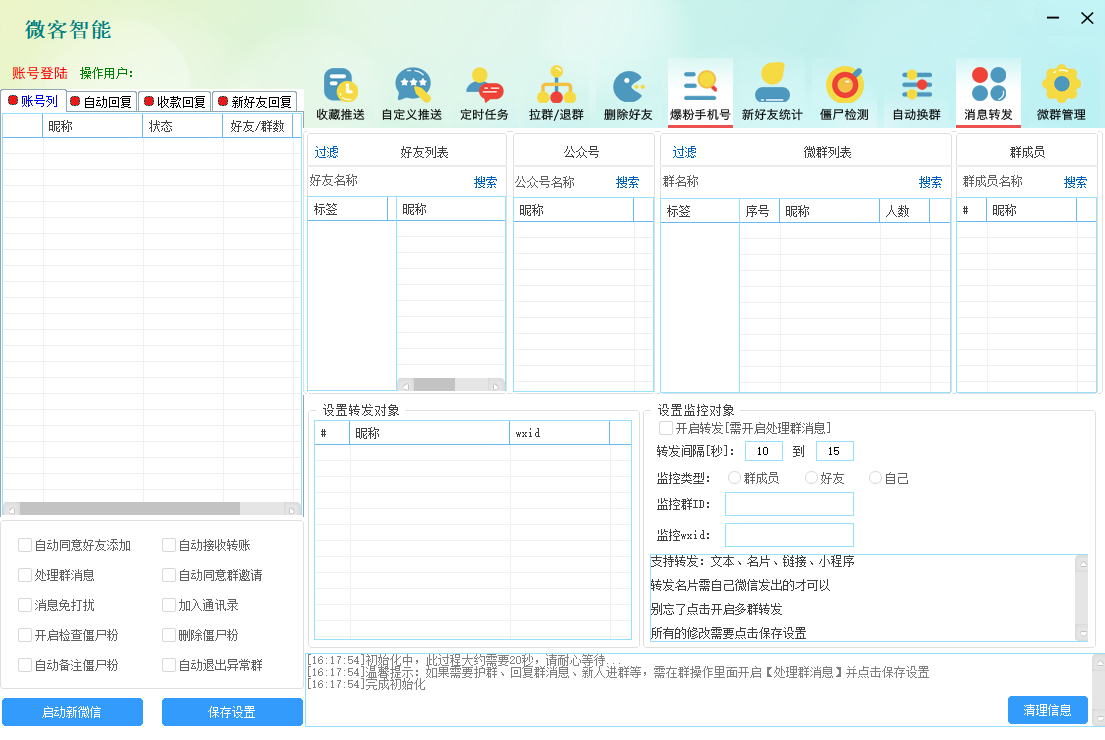The height and width of the screenshot is (740, 1105).
Task: Click 账号登陆 link
Action: click(39, 73)
